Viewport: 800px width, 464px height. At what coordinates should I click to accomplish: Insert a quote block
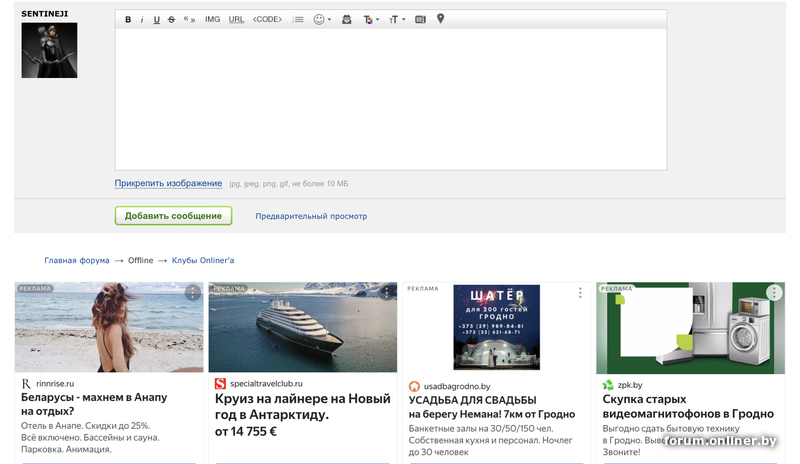(189, 19)
